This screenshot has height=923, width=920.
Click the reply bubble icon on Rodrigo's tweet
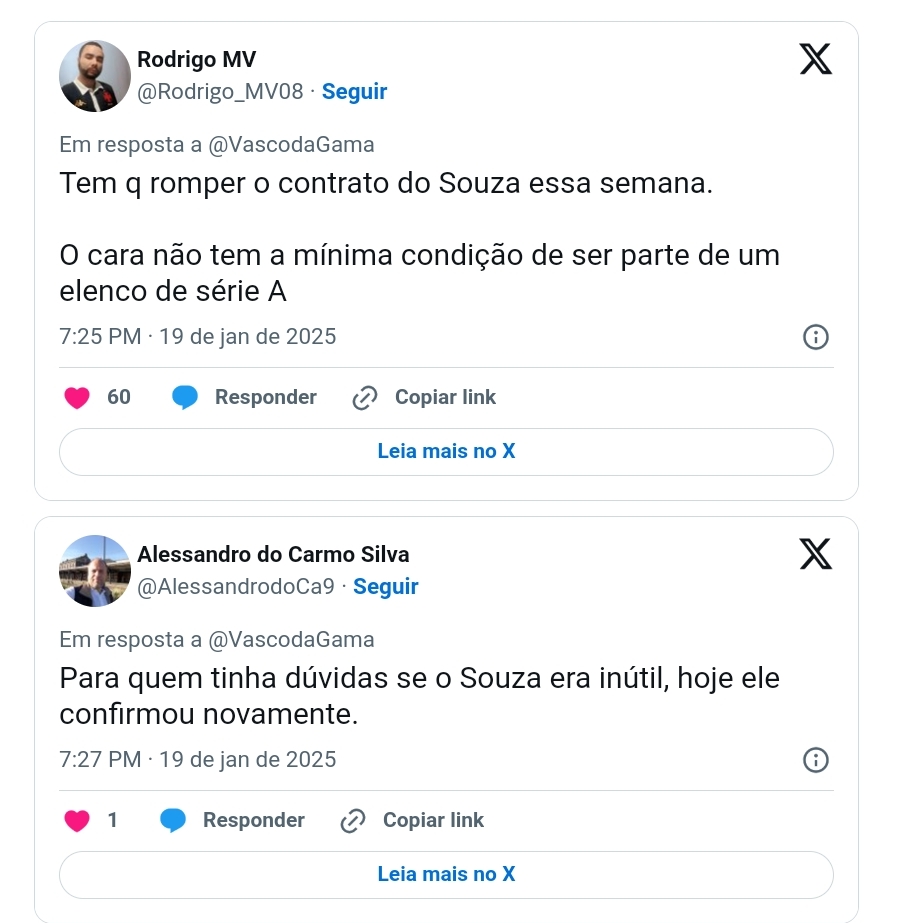click(x=185, y=398)
